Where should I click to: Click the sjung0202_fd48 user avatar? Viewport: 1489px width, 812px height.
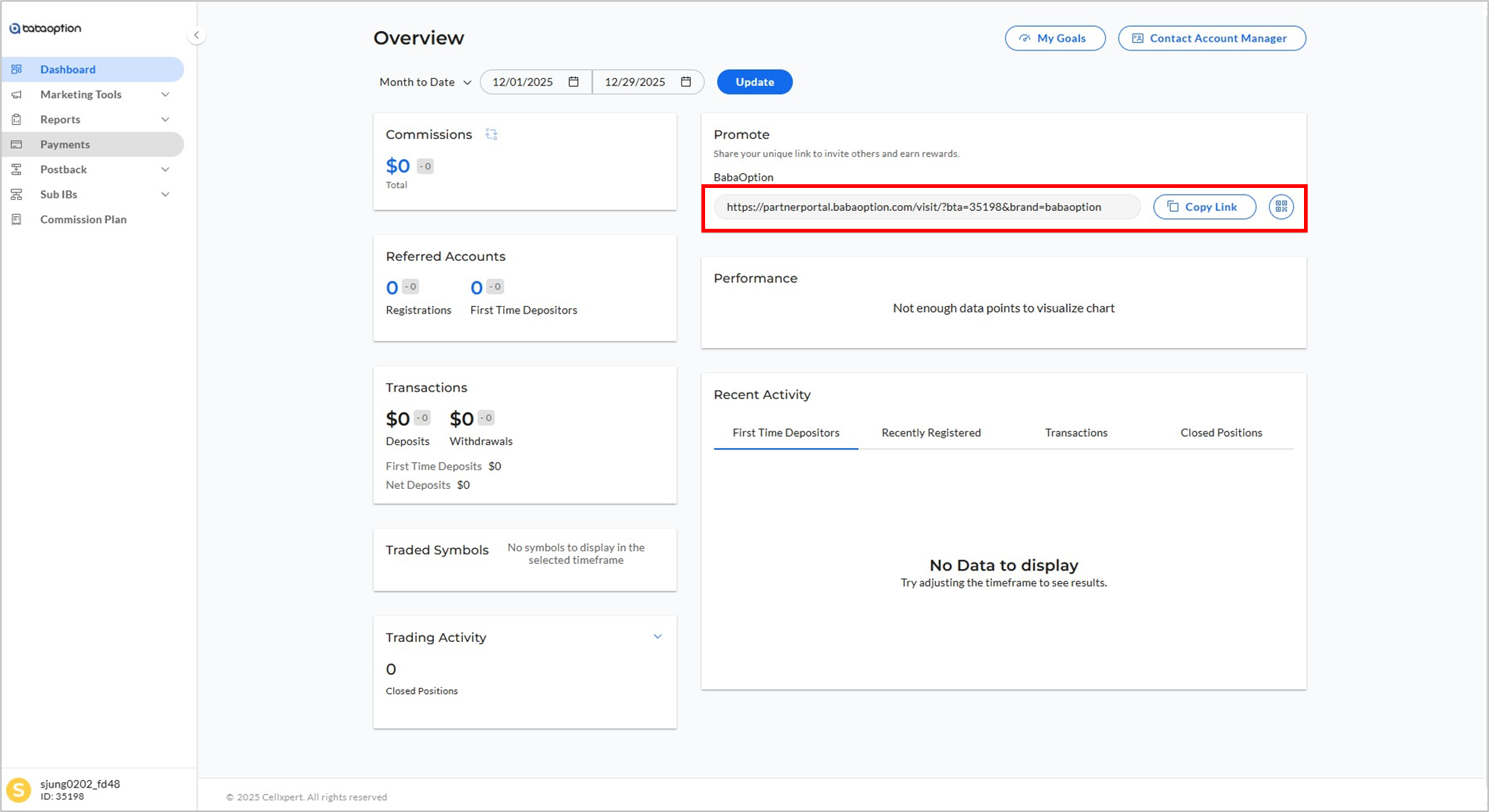(19, 790)
